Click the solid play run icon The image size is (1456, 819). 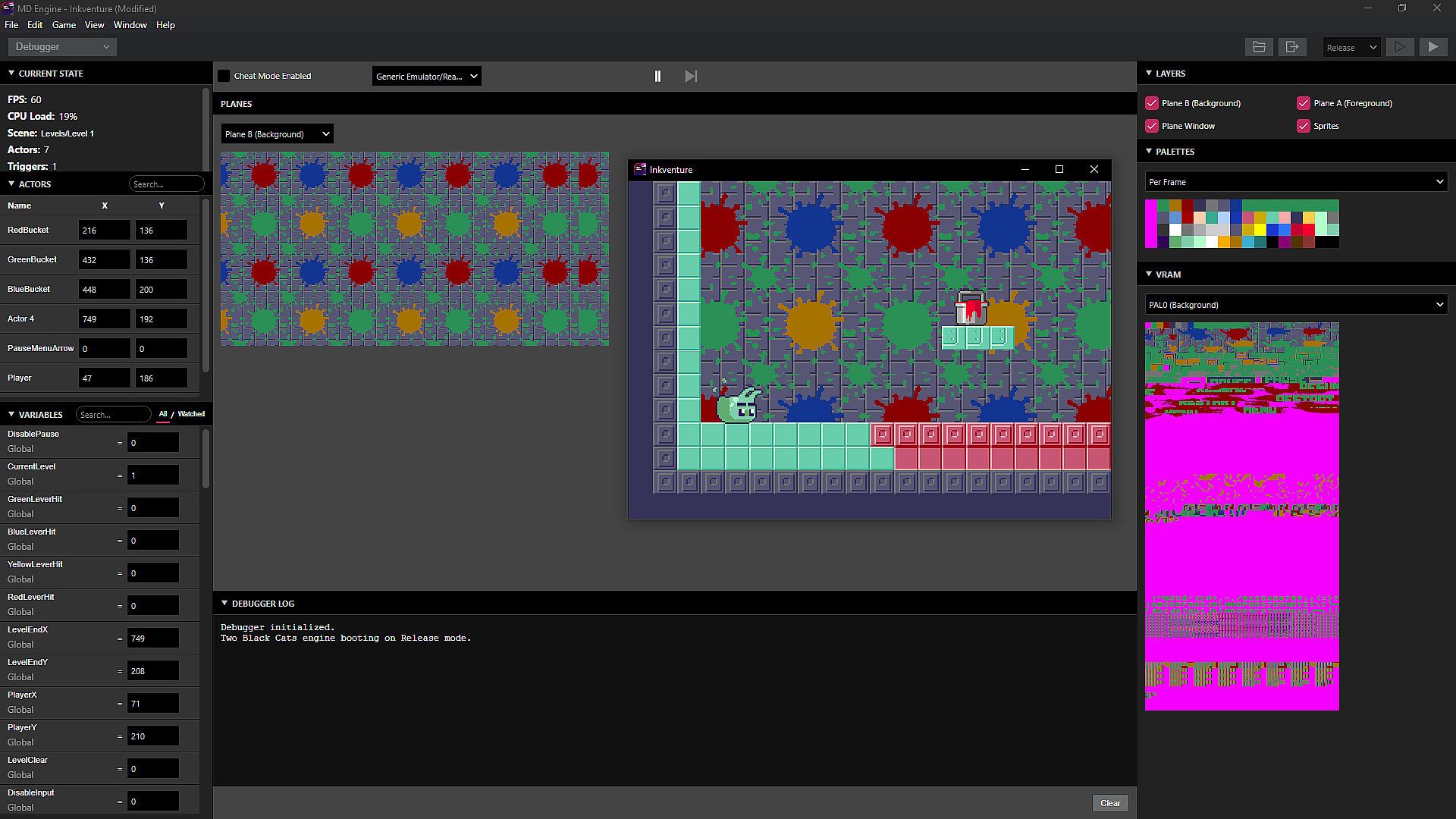pos(1433,47)
